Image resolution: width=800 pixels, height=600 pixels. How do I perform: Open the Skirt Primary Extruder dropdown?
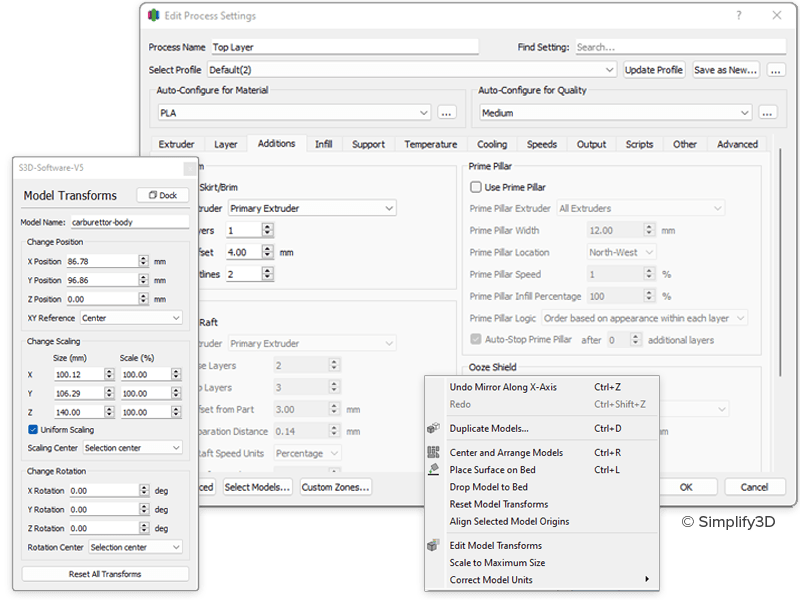click(x=312, y=208)
